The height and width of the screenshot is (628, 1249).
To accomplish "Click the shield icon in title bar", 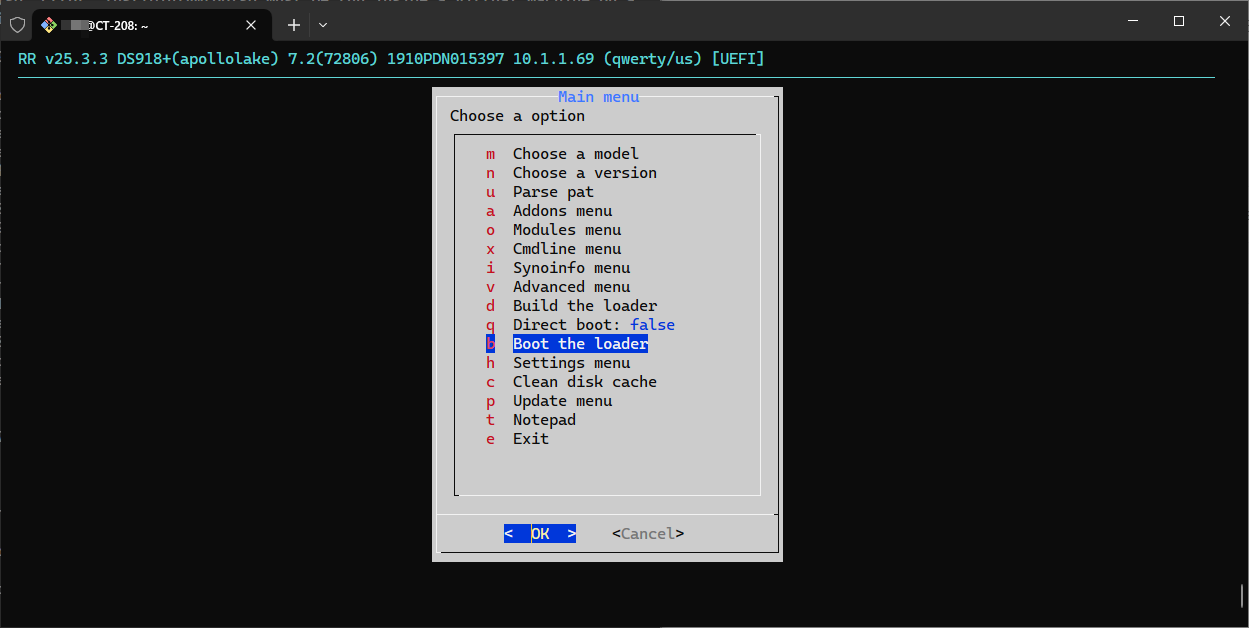I will point(17,24).
